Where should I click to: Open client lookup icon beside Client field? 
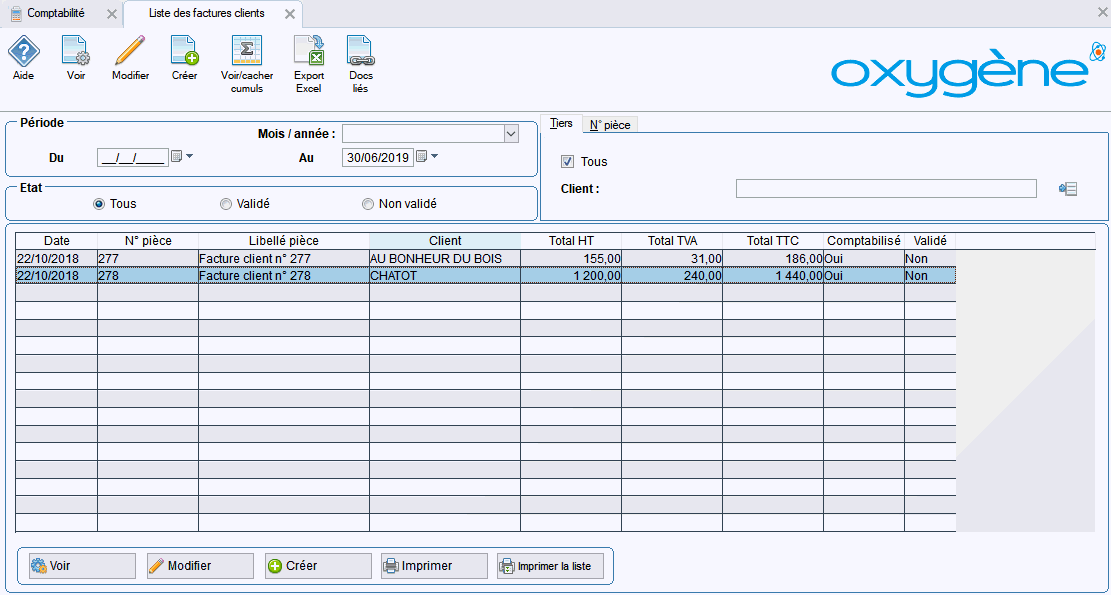point(1068,189)
